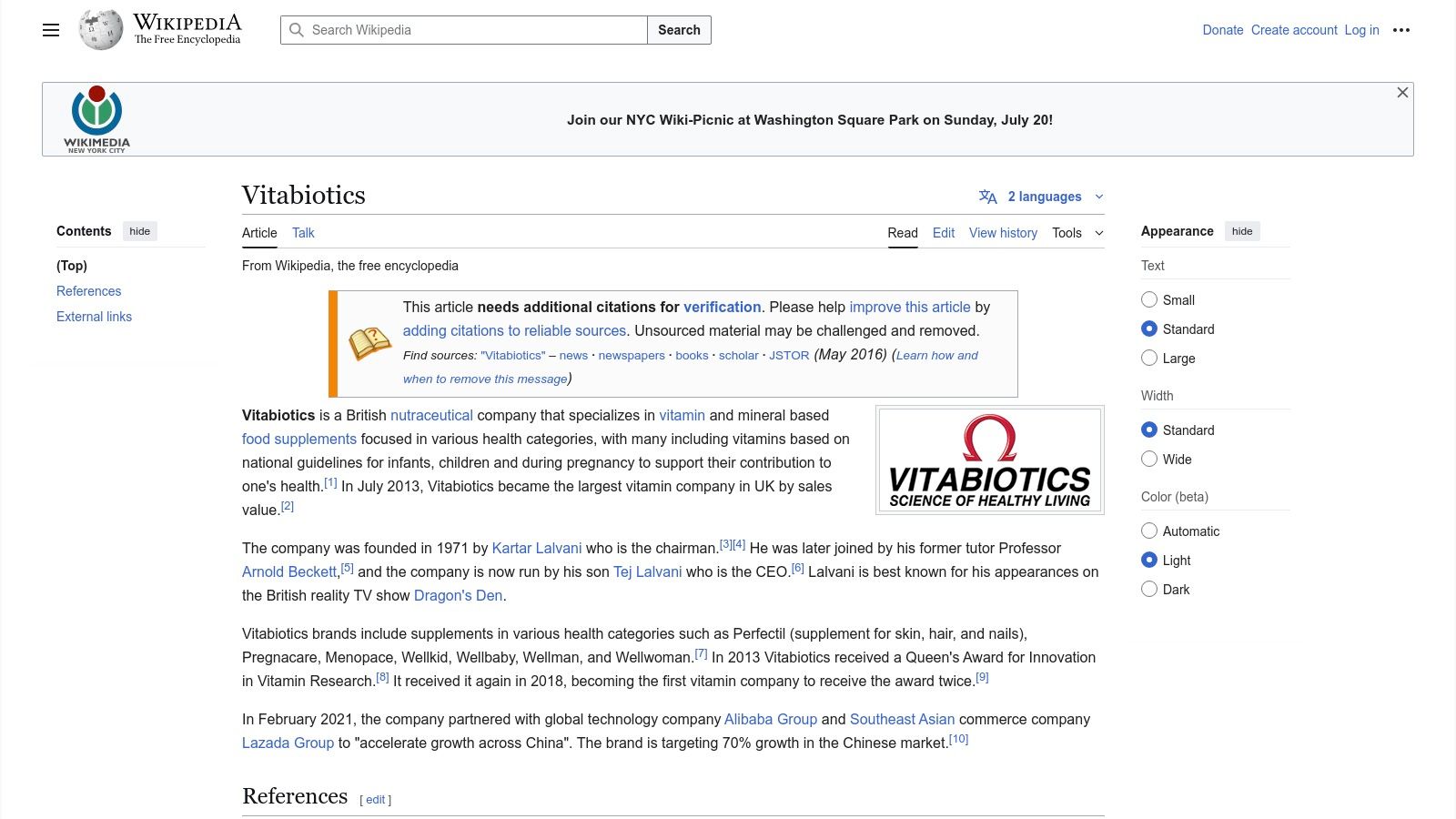Select Large text size
Viewport: 1456px width, 819px height.
coord(1149,359)
